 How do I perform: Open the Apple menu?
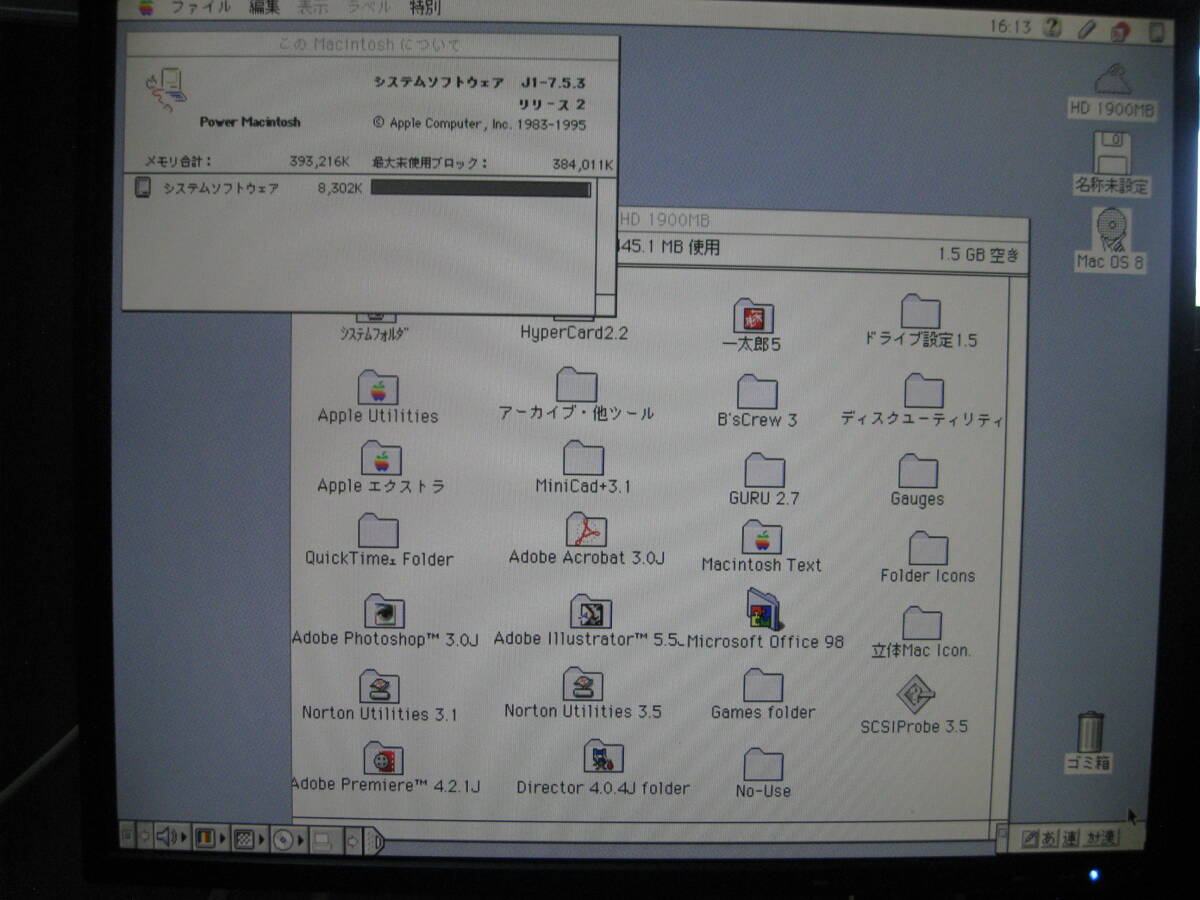[x=146, y=8]
